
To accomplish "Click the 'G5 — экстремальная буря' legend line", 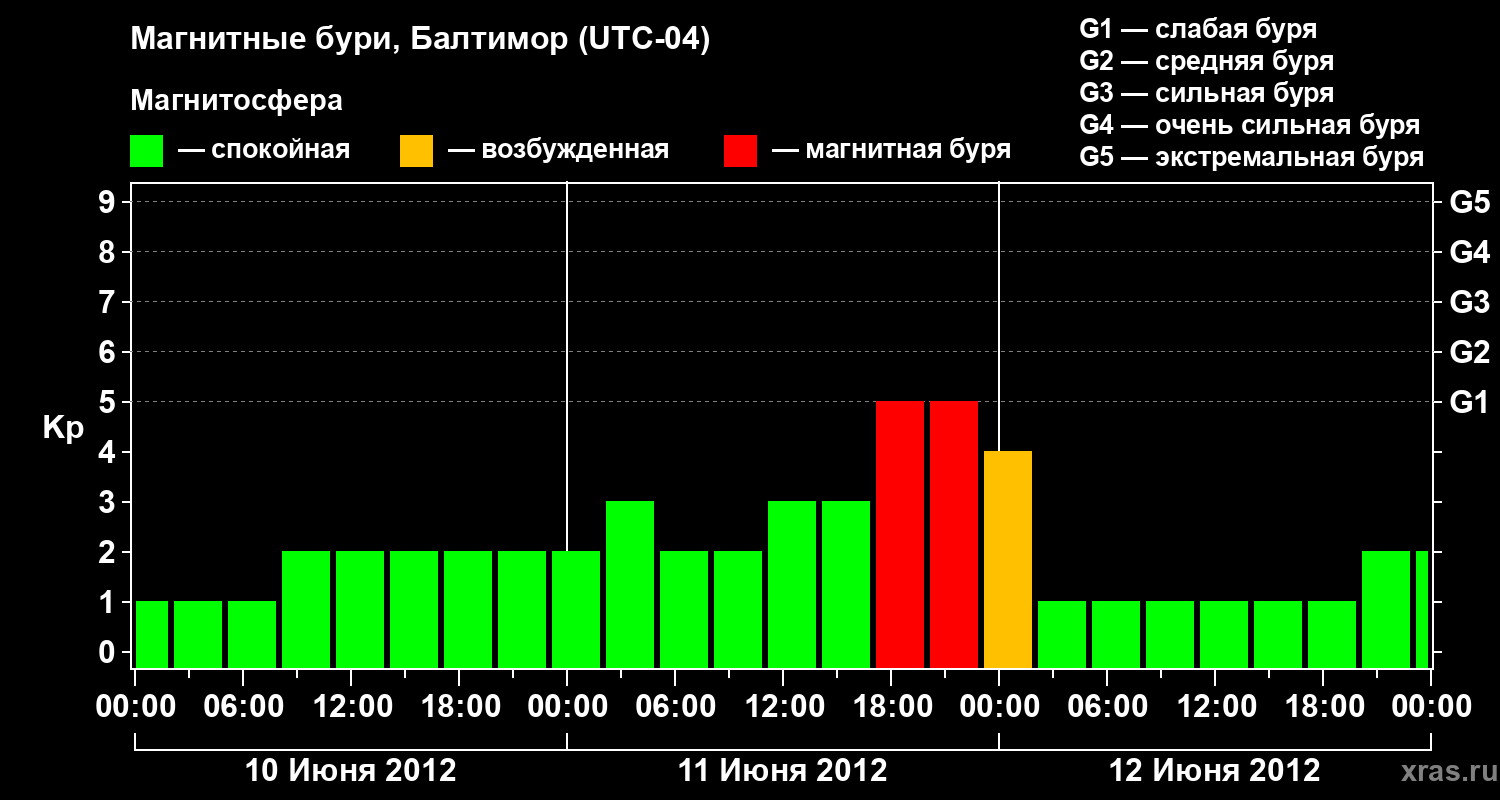I will (x=1251, y=157).
